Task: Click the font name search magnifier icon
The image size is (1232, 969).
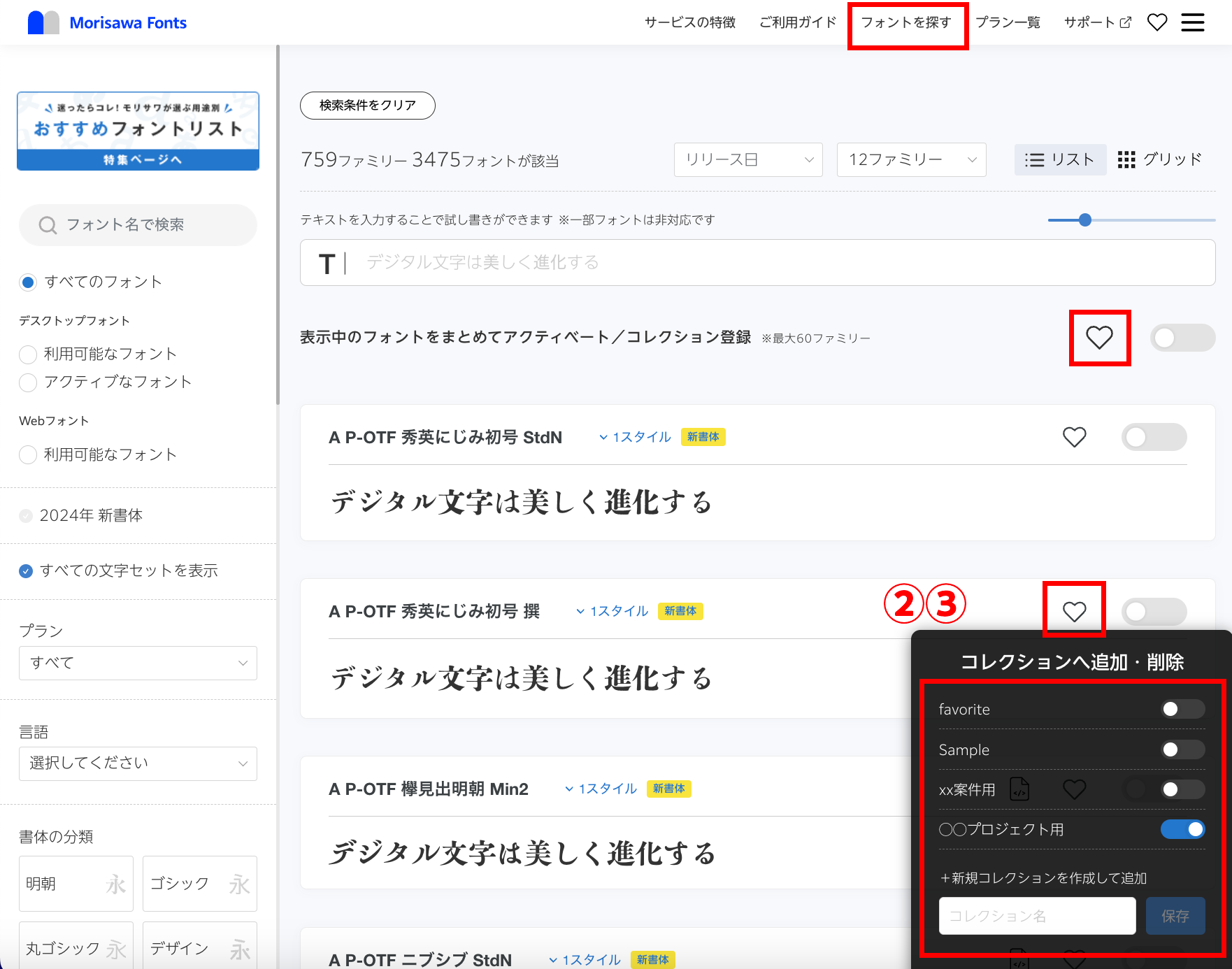Action: click(x=48, y=225)
